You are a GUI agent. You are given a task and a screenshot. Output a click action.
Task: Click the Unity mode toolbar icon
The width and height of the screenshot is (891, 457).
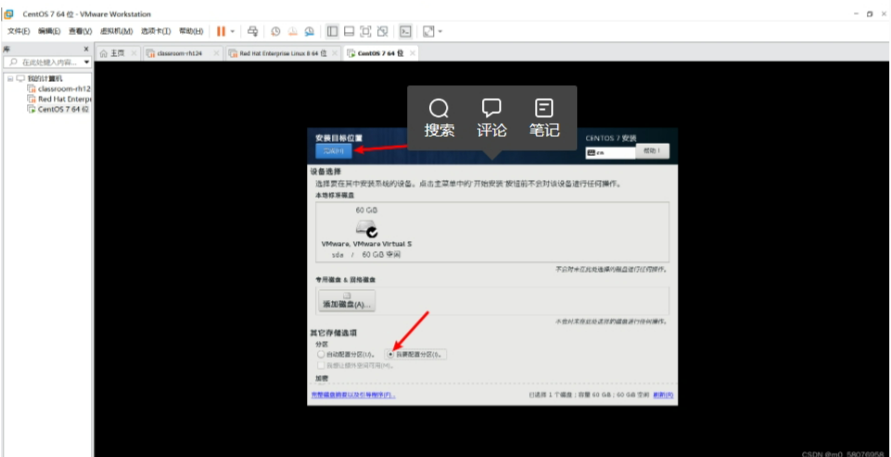382,31
